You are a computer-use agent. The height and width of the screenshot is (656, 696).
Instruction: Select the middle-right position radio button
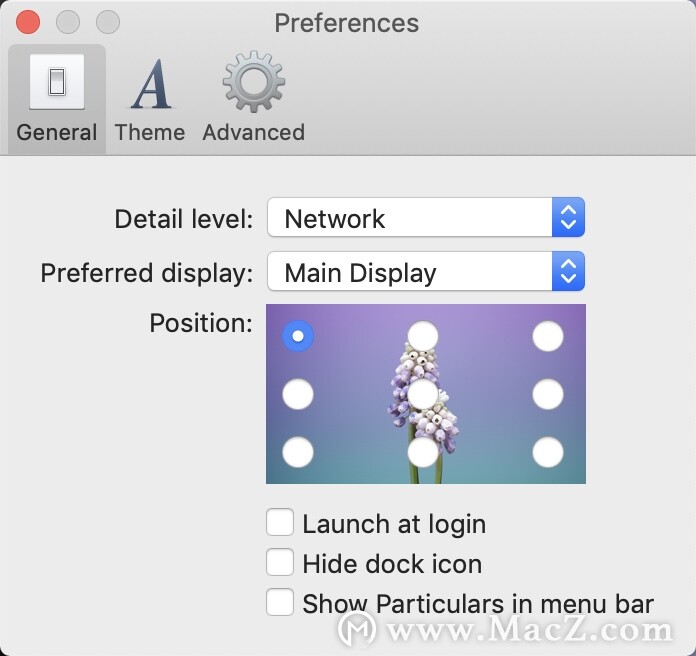548,394
